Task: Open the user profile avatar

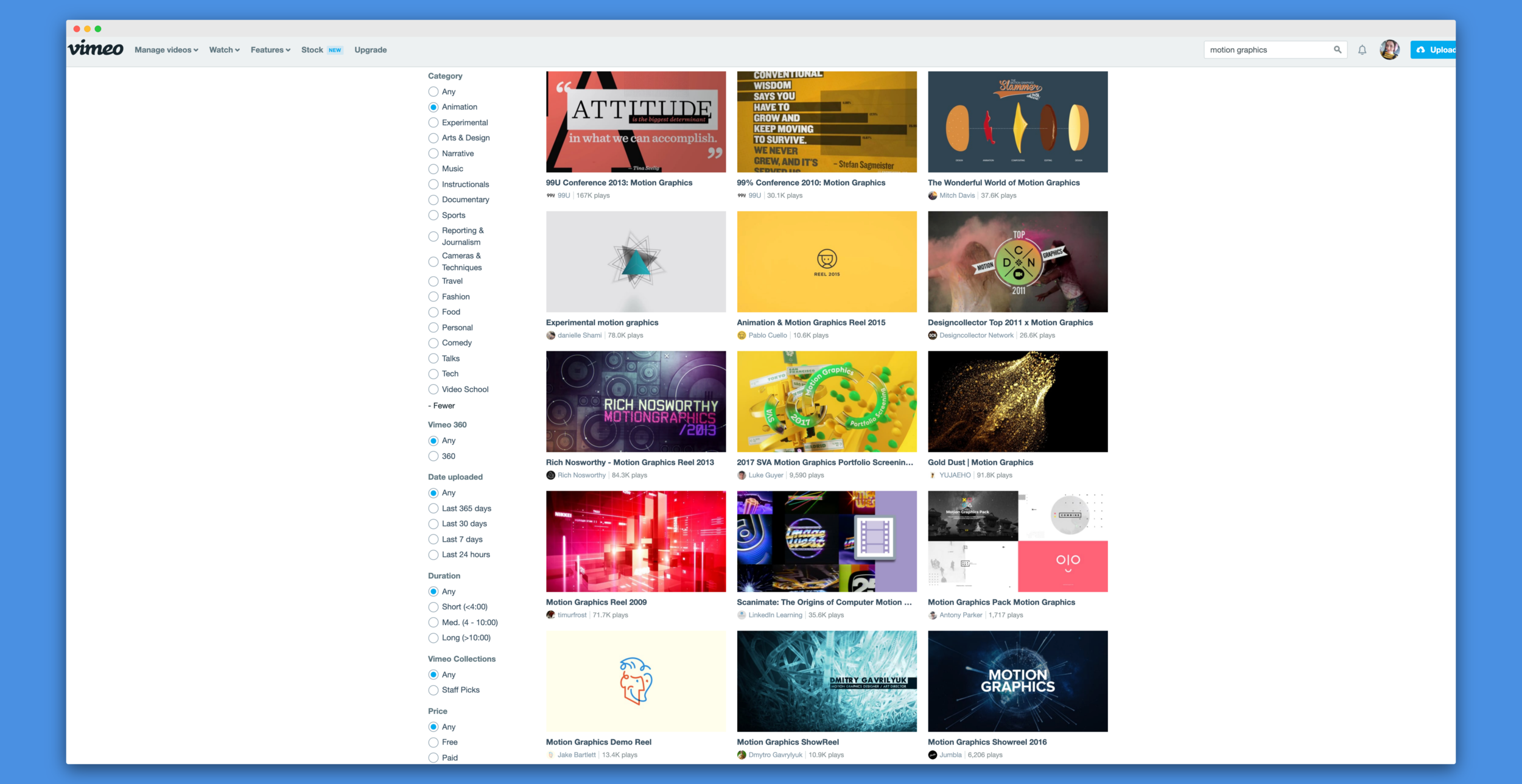Action: (x=1389, y=50)
